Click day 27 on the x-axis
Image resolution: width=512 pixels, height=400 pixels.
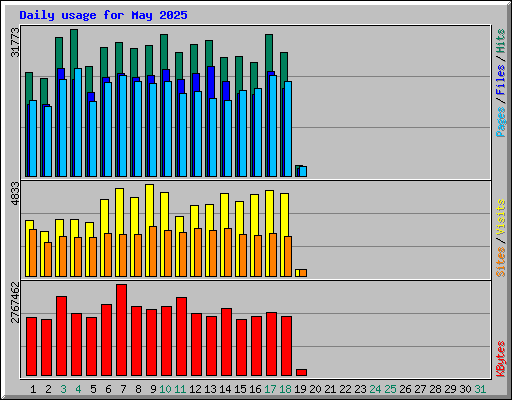coord(420,389)
